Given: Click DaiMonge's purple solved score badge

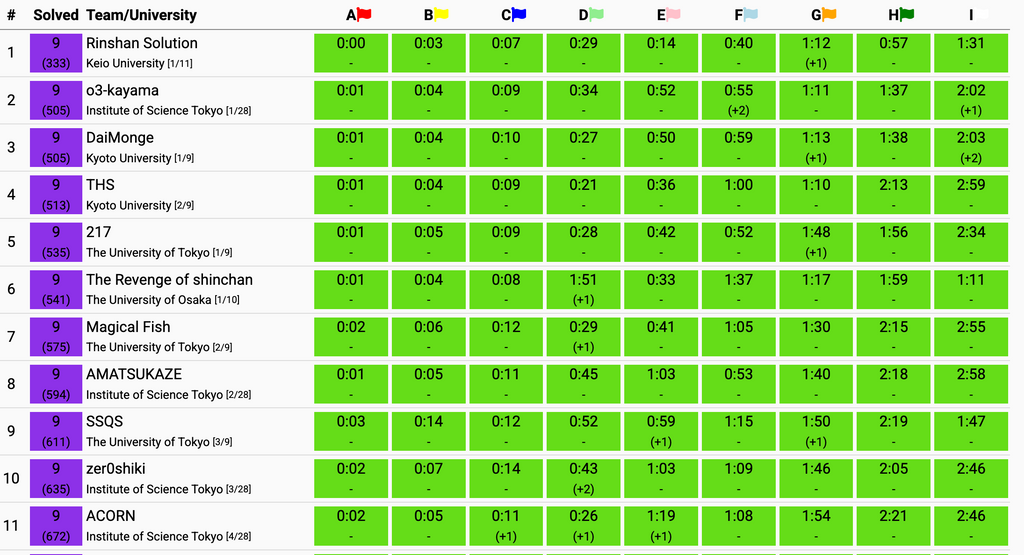Looking at the screenshot, I should coord(55,147).
